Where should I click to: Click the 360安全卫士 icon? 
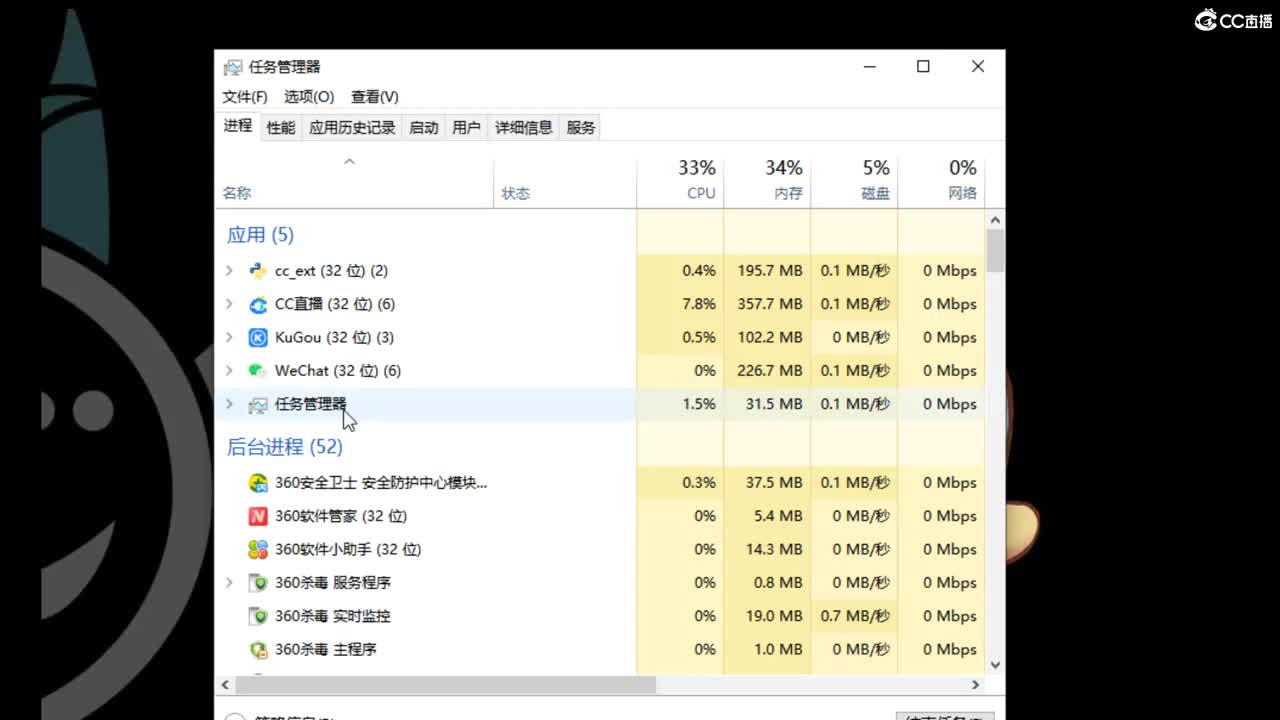coord(258,483)
